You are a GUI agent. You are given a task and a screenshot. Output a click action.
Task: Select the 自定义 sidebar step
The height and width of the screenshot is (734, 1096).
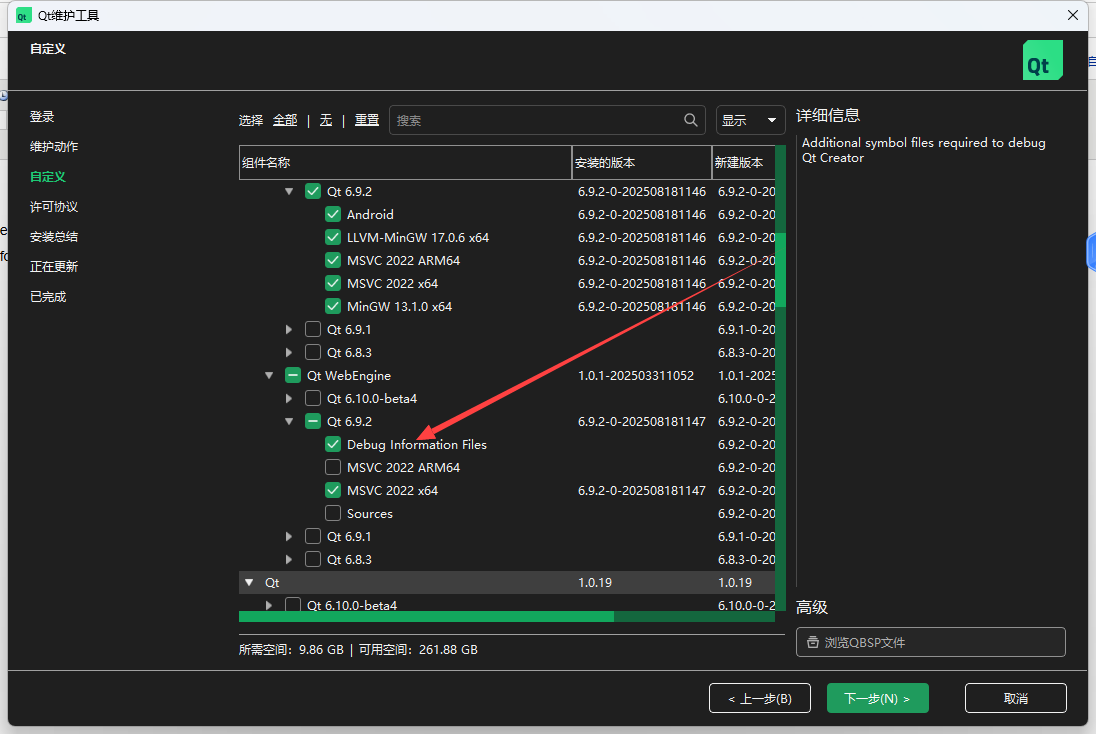(x=48, y=177)
